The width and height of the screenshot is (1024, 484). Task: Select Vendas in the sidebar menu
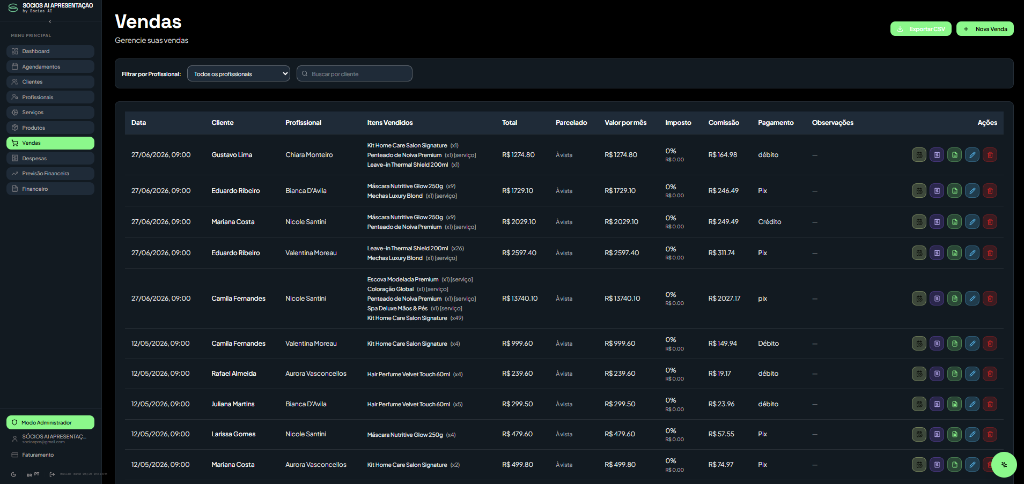pos(50,143)
